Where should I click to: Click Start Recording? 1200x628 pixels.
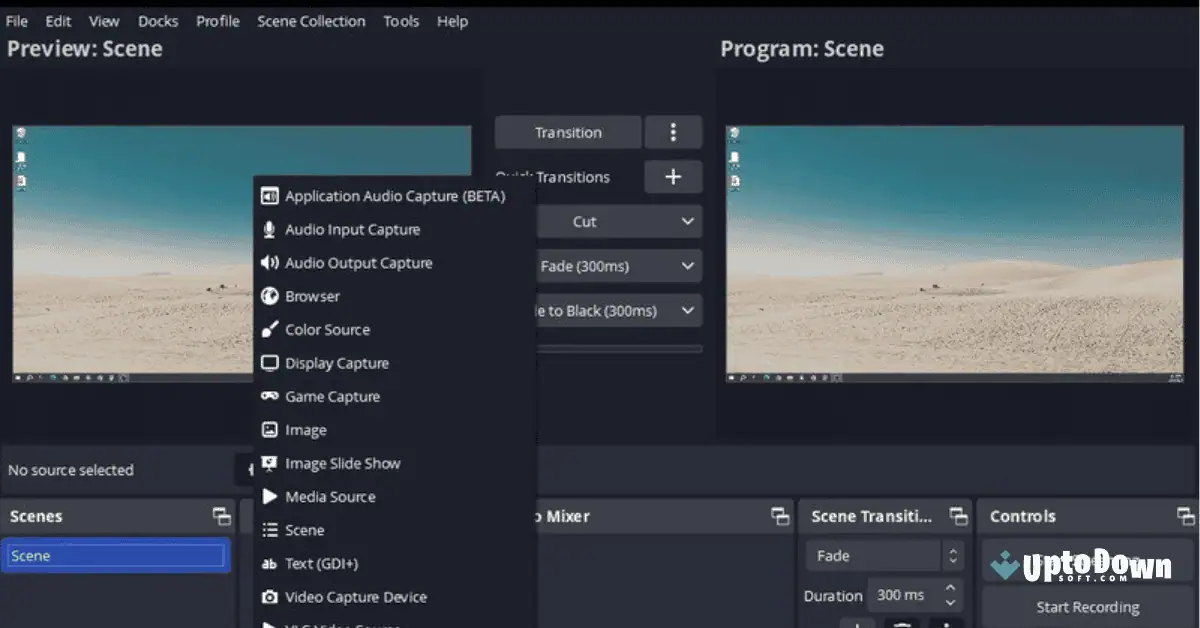tap(1086, 606)
